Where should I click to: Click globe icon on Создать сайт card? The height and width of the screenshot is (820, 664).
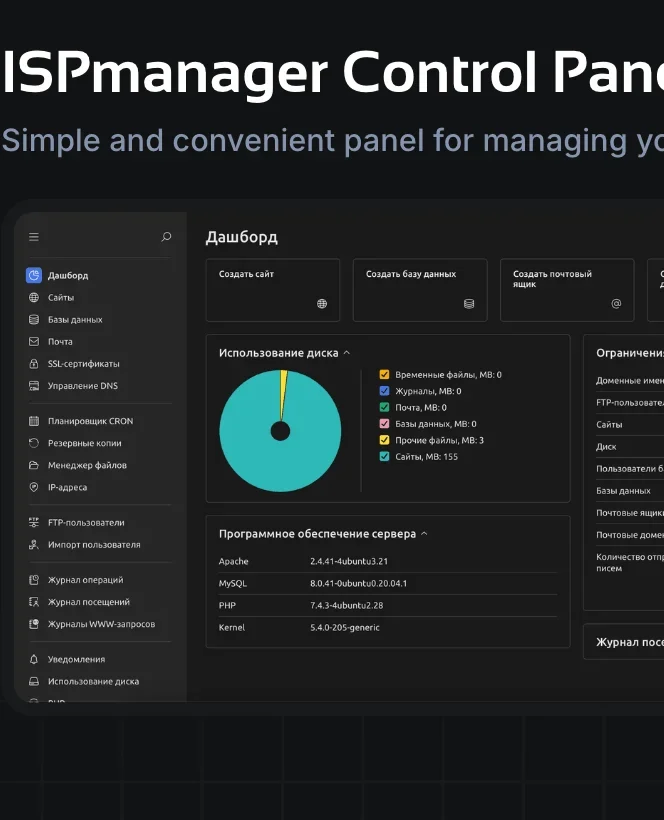[x=322, y=303]
